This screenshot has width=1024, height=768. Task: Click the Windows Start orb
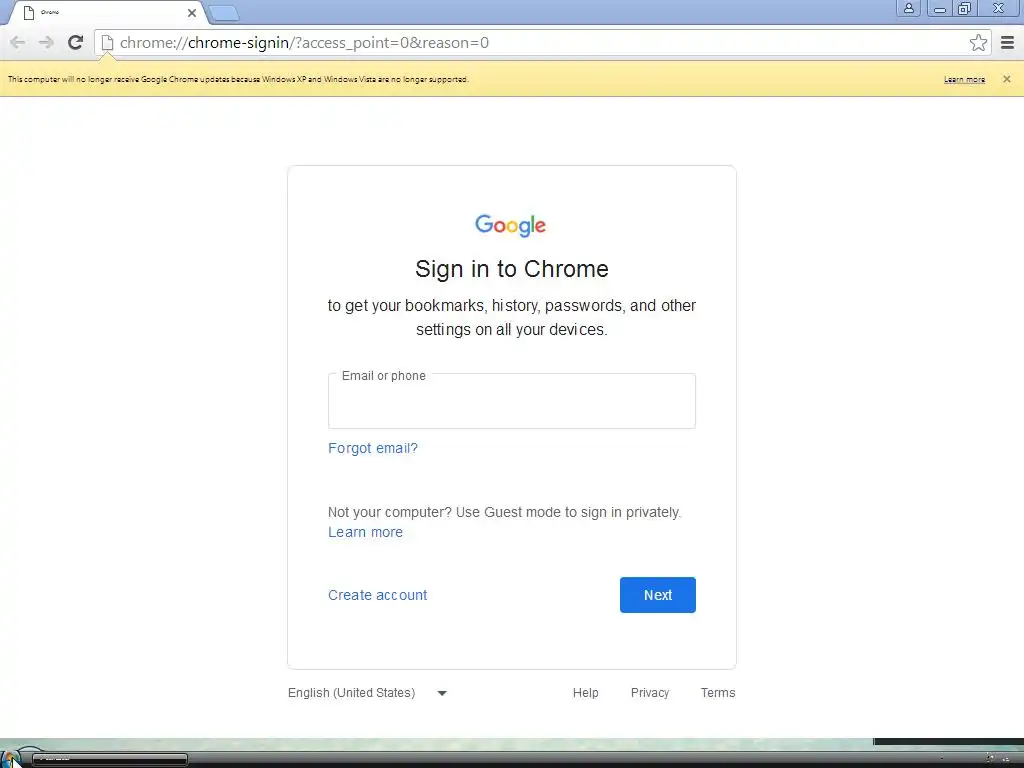tap(12, 758)
